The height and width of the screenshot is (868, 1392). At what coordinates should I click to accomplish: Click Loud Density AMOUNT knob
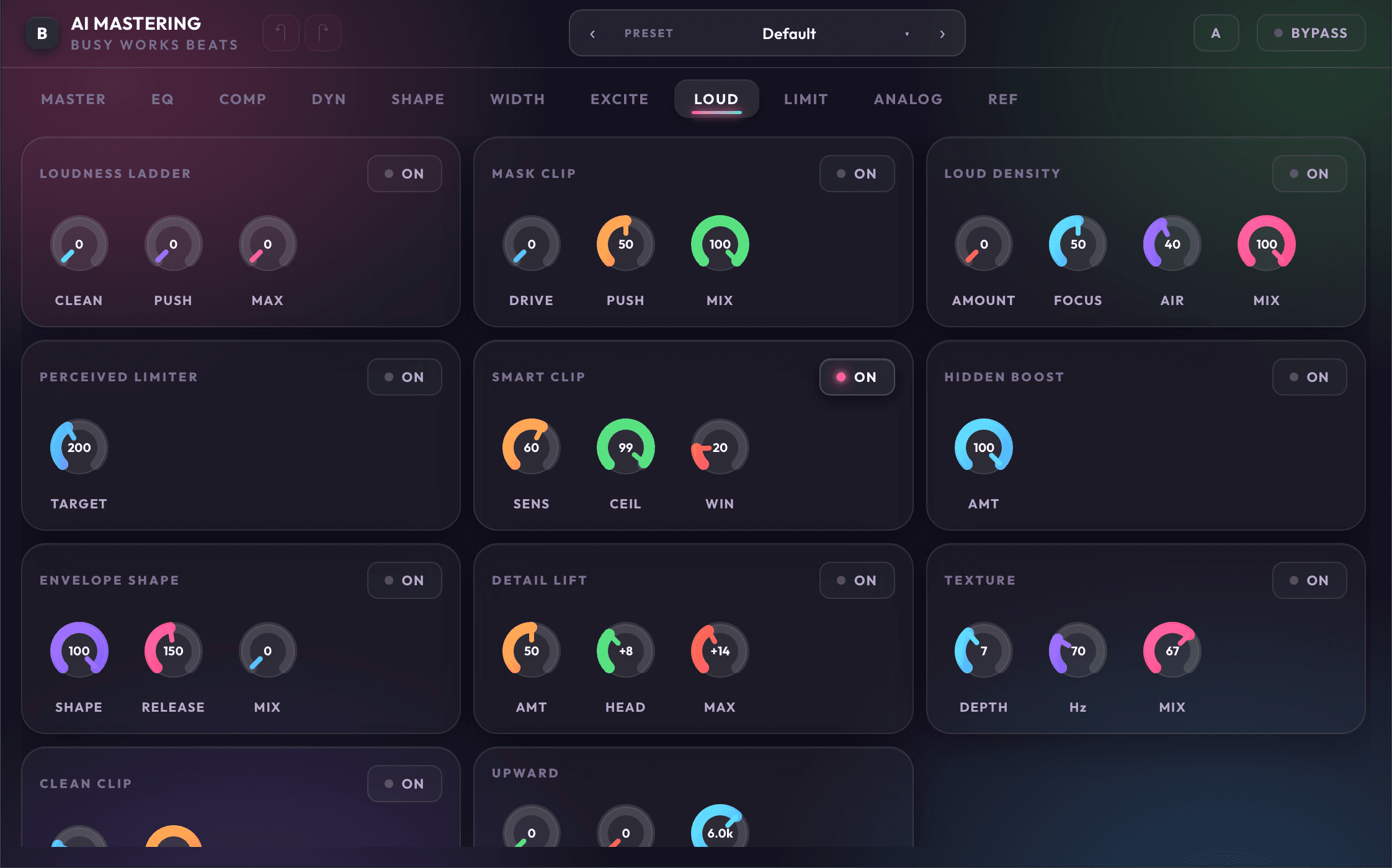point(984,244)
